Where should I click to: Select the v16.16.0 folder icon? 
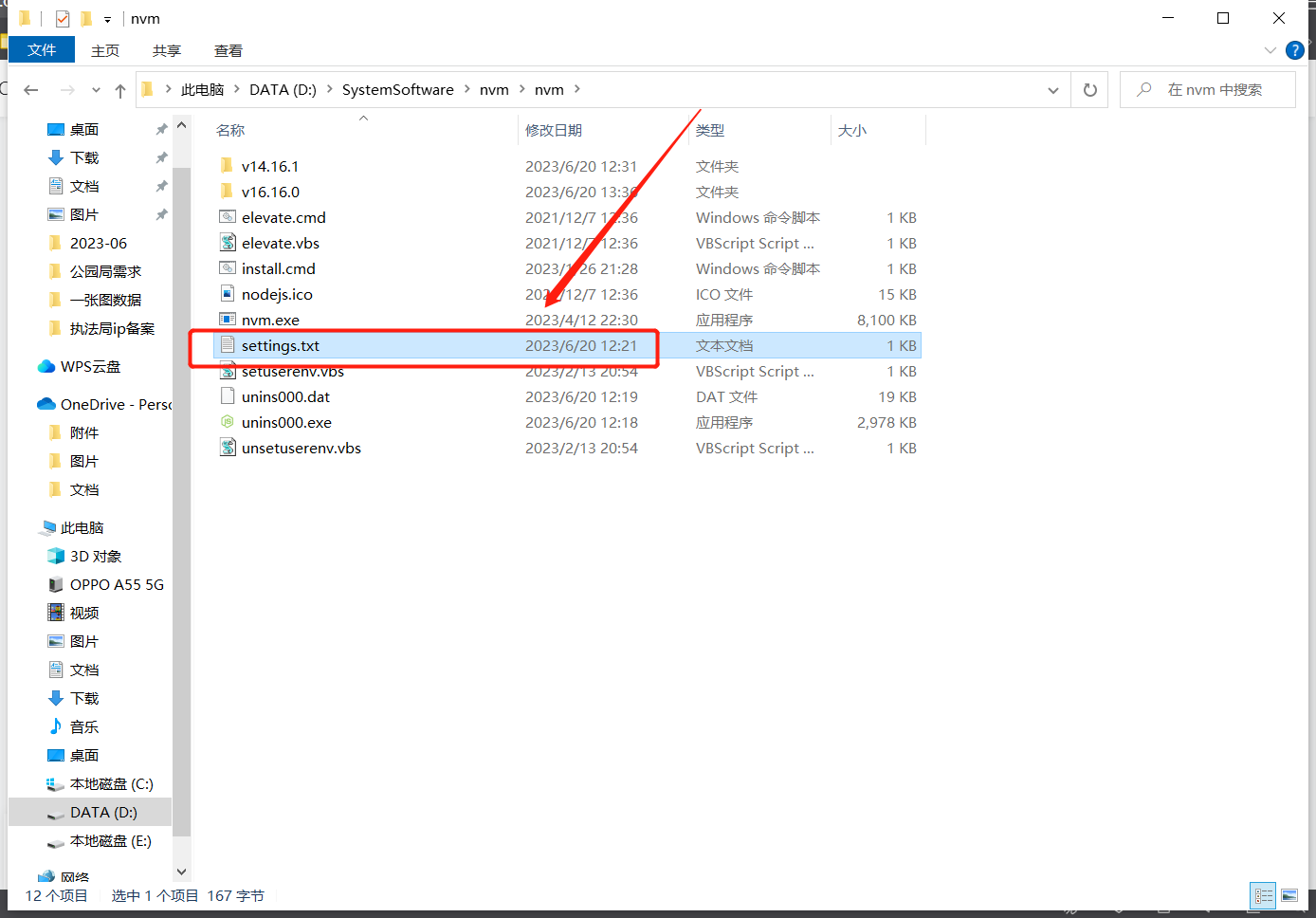tap(227, 192)
